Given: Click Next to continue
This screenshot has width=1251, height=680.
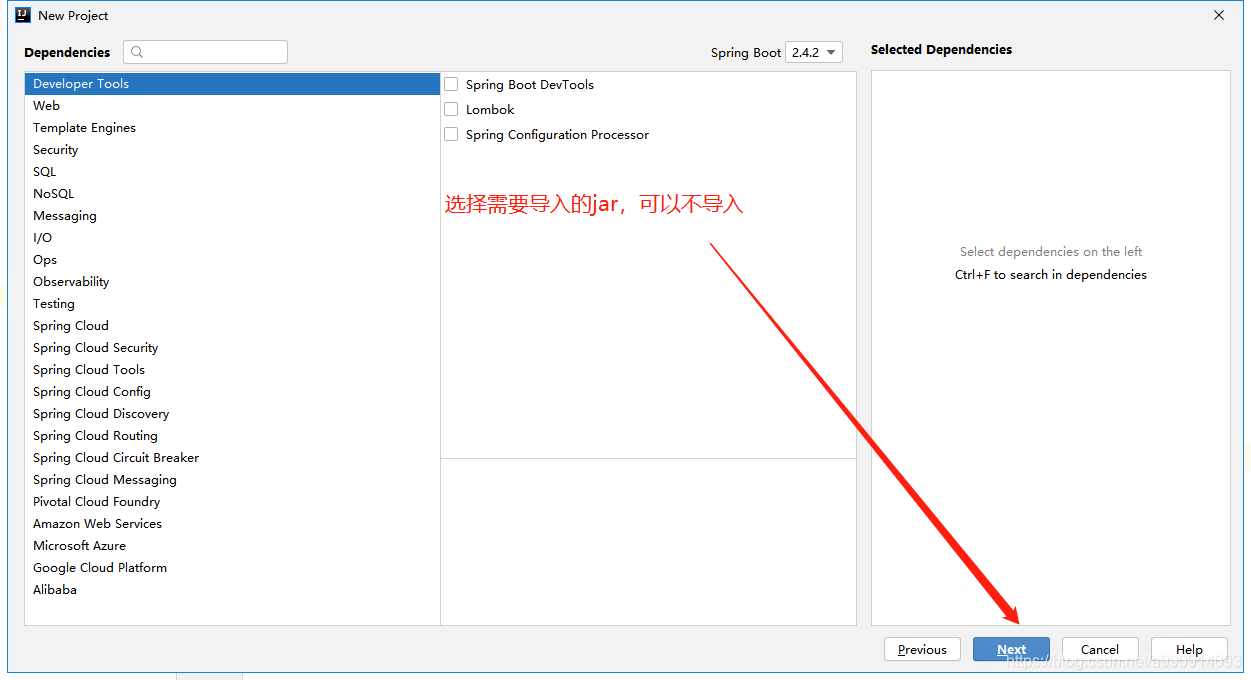Looking at the screenshot, I should 1011,649.
